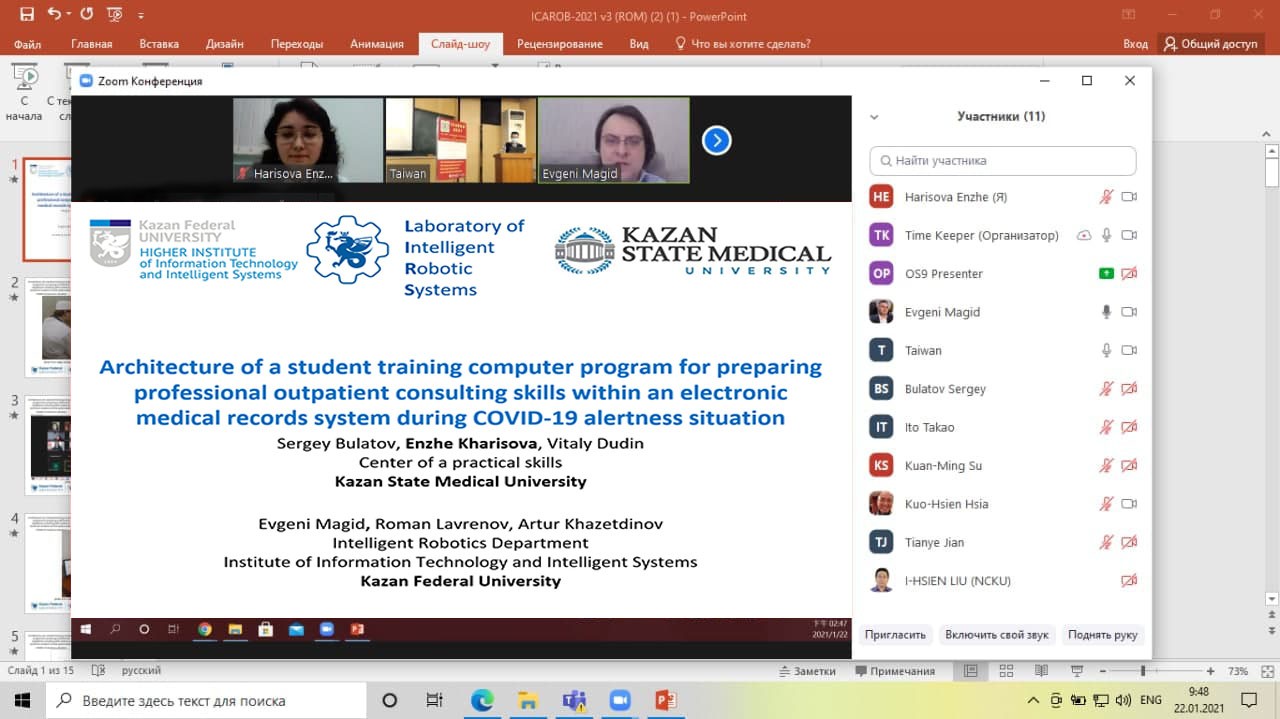
Task: Click the PowerPoint zoom slider handle
Action: (x=1143, y=671)
